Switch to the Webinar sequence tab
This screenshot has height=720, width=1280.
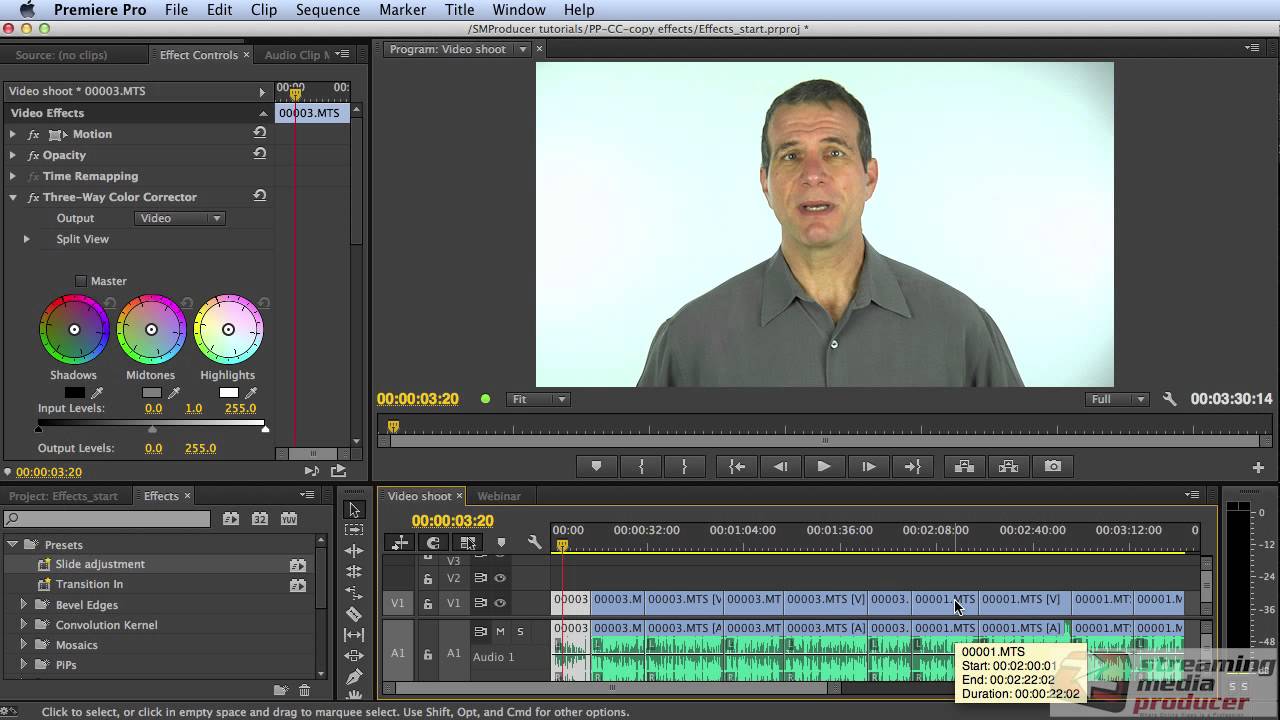(x=499, y=496)
